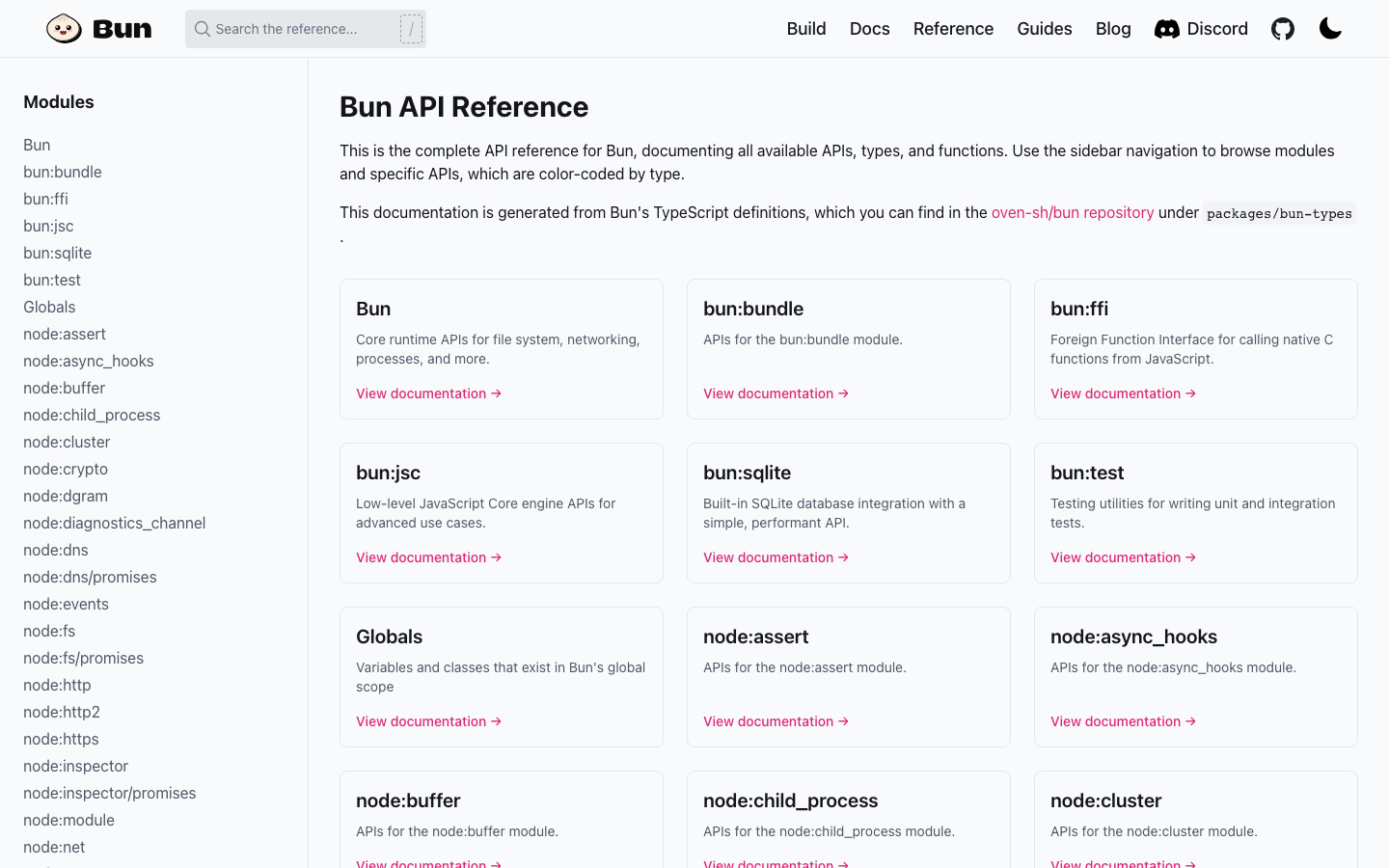Select bun:bundle in the sidebar

point(63,172)
